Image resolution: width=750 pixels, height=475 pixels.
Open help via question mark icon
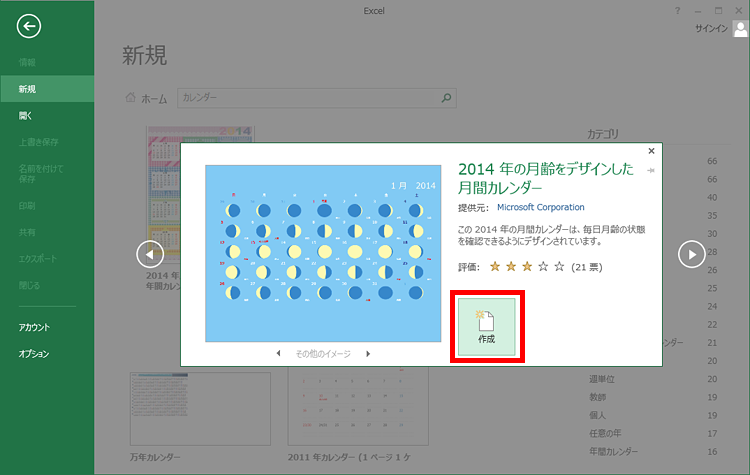pyautogui.click(x=677, y=11)
